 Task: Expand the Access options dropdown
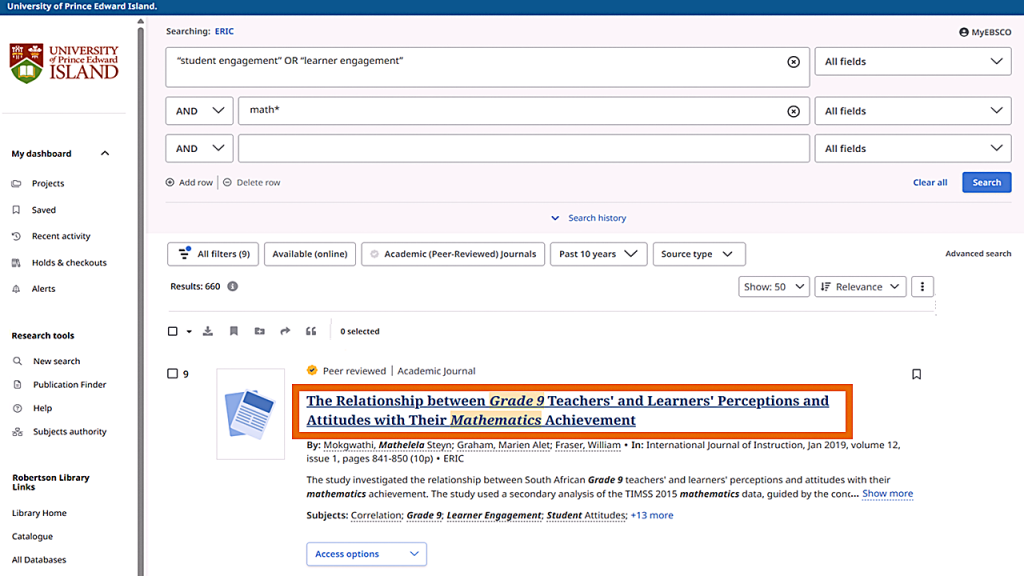click(366, 554)
